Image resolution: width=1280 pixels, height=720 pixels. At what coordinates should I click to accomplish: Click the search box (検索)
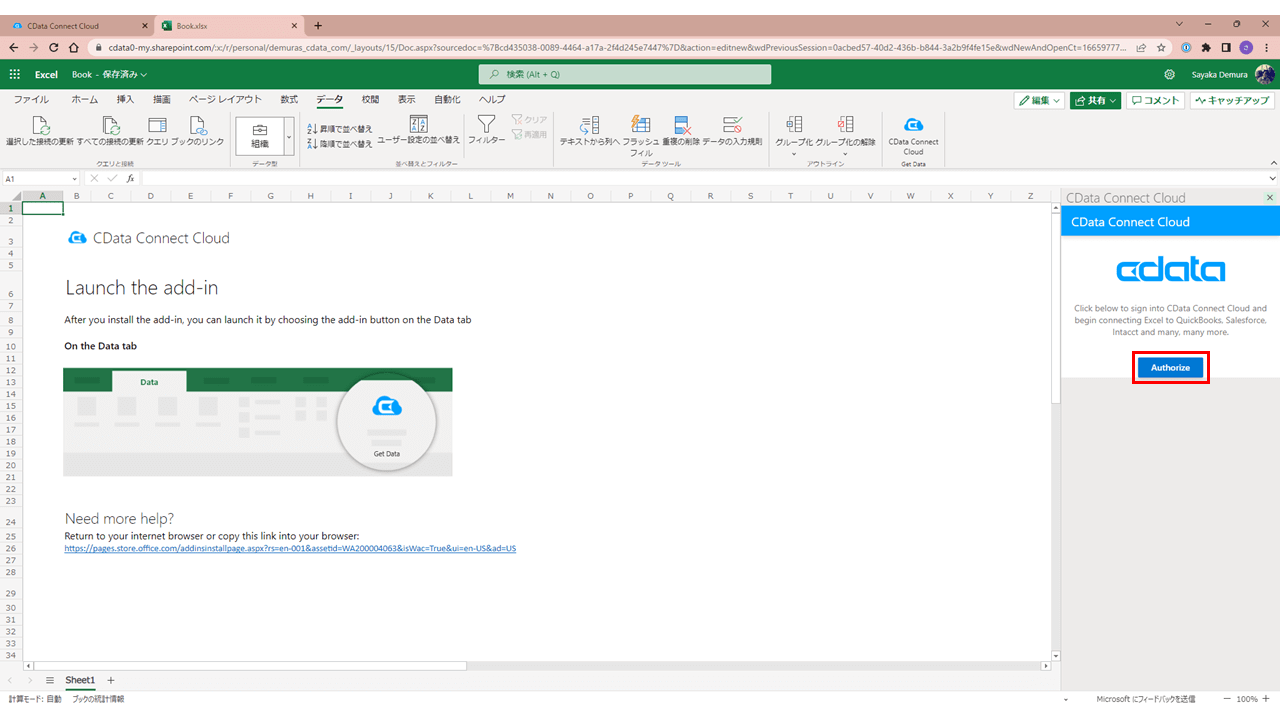point(625,74)
